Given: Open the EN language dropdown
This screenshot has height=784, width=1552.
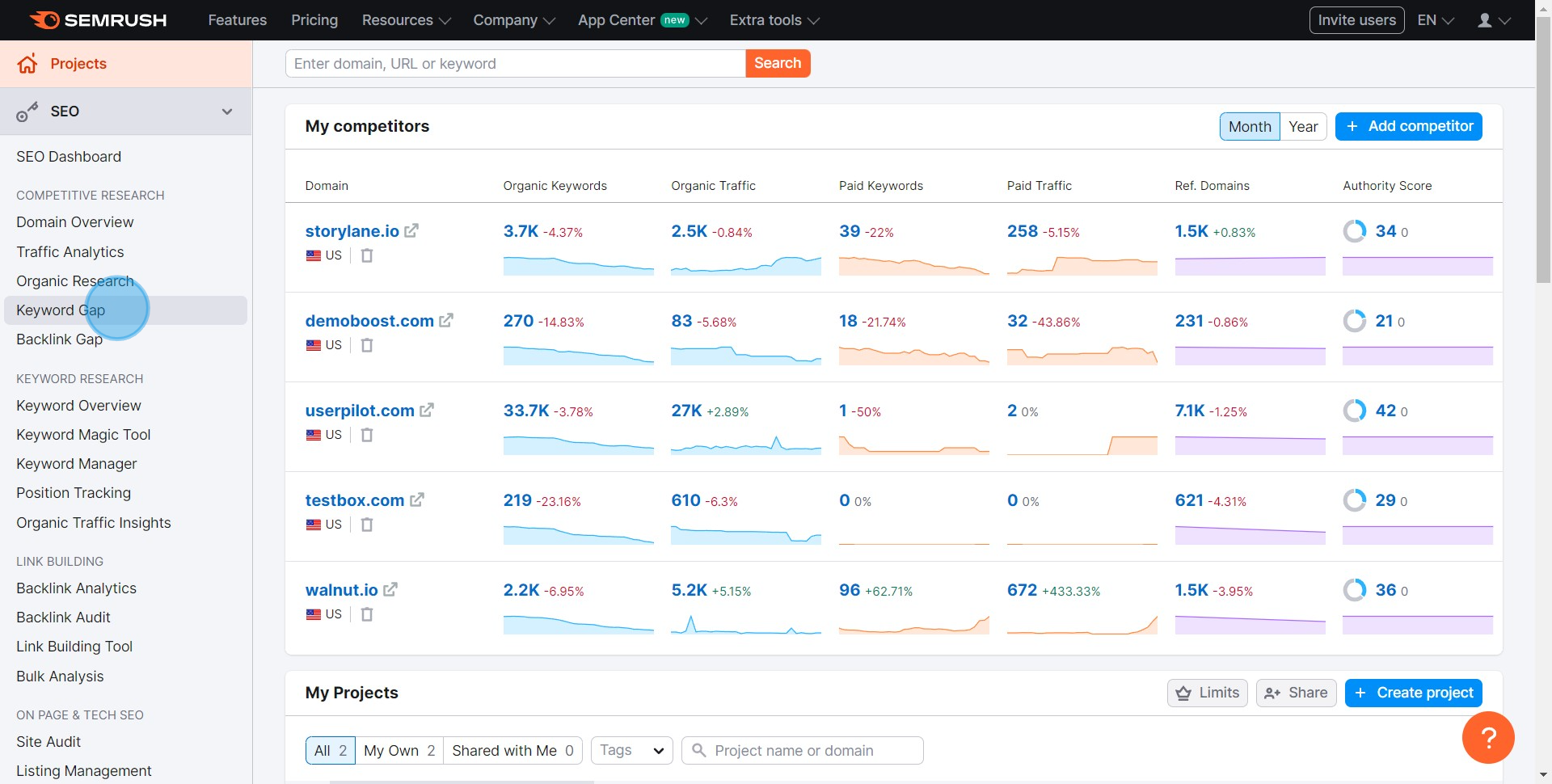Looking at the screenshot, I should tap(1436, 20).
